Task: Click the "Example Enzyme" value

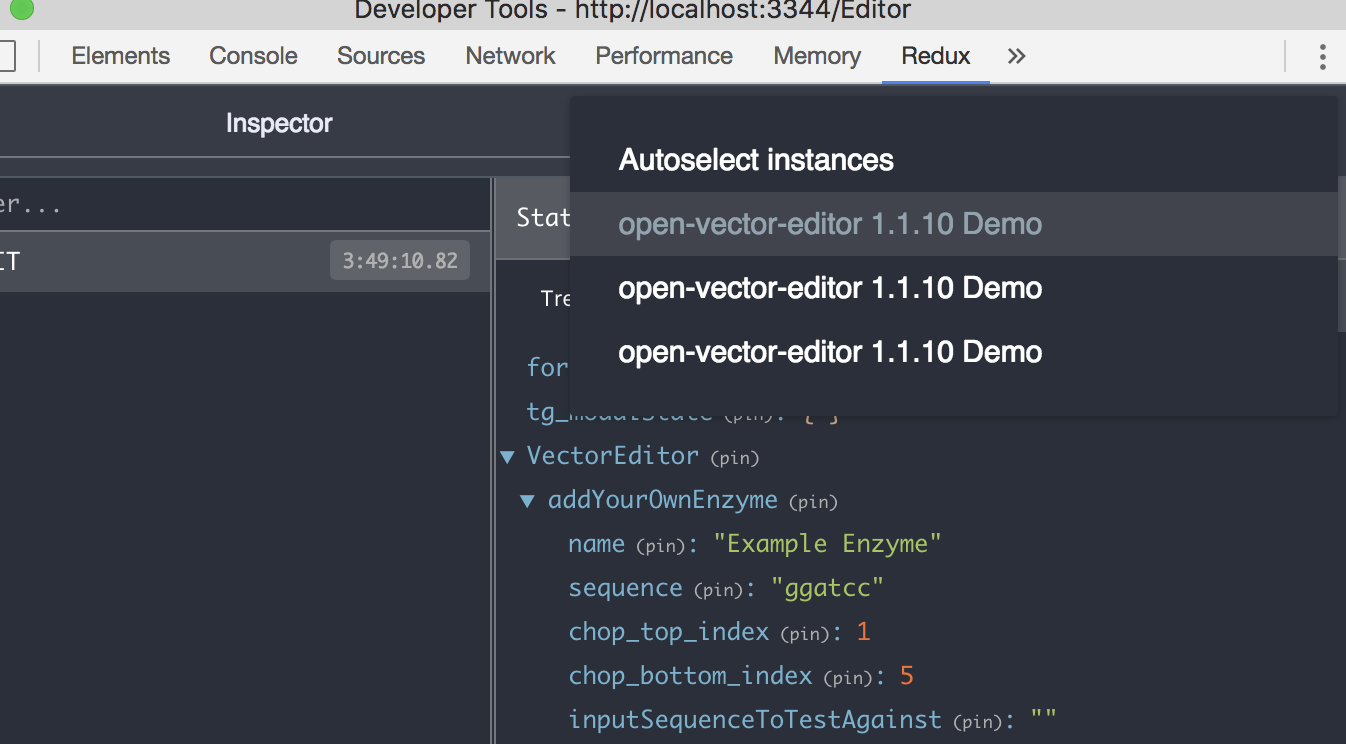Action: (x=828, y=544)
